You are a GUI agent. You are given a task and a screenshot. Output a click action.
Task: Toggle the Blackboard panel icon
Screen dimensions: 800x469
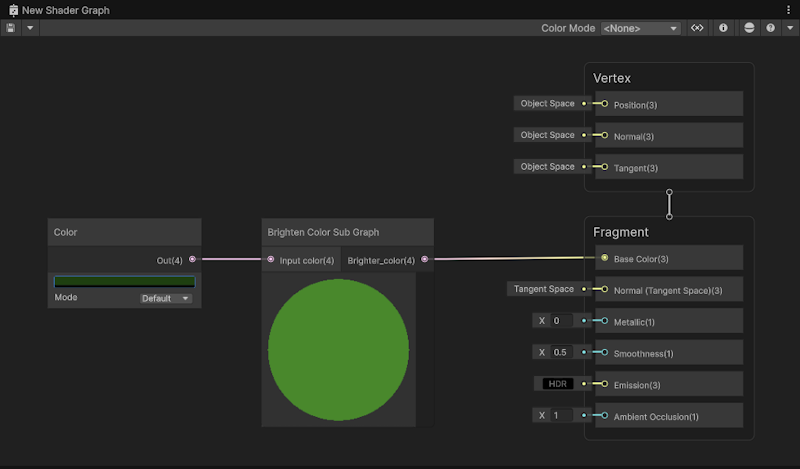tap(698, 28)
